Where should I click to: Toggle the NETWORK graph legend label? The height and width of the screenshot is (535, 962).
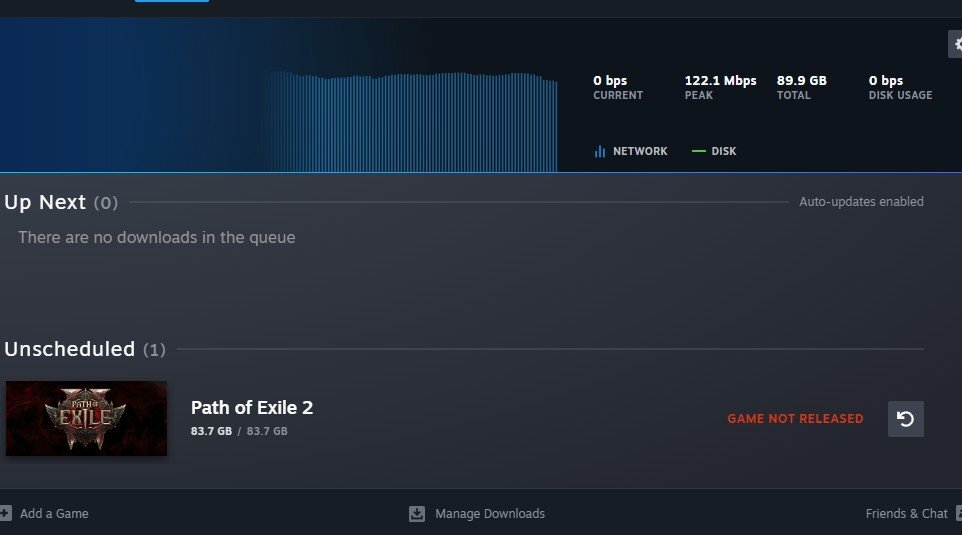pos(640,151)
